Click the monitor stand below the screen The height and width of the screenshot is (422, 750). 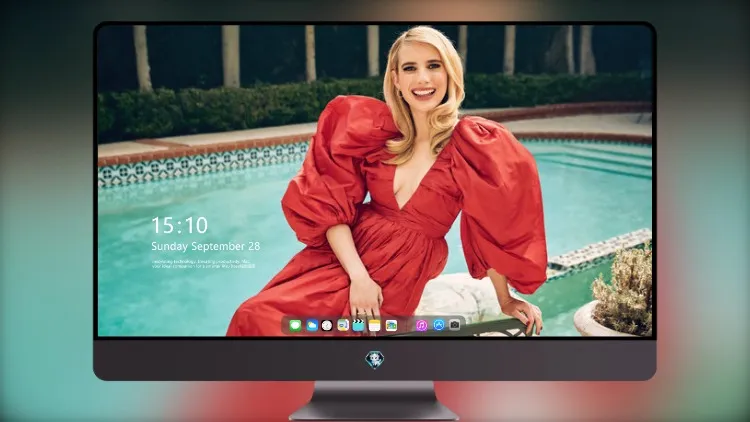click(374, 401)
